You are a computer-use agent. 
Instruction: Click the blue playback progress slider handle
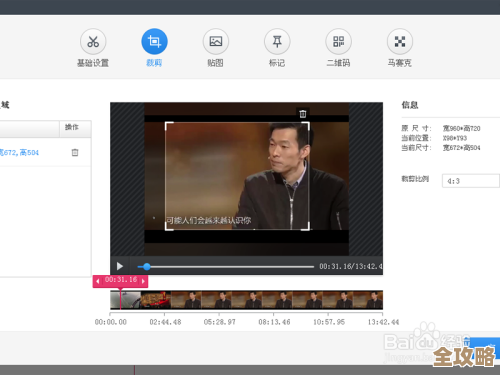147,266
